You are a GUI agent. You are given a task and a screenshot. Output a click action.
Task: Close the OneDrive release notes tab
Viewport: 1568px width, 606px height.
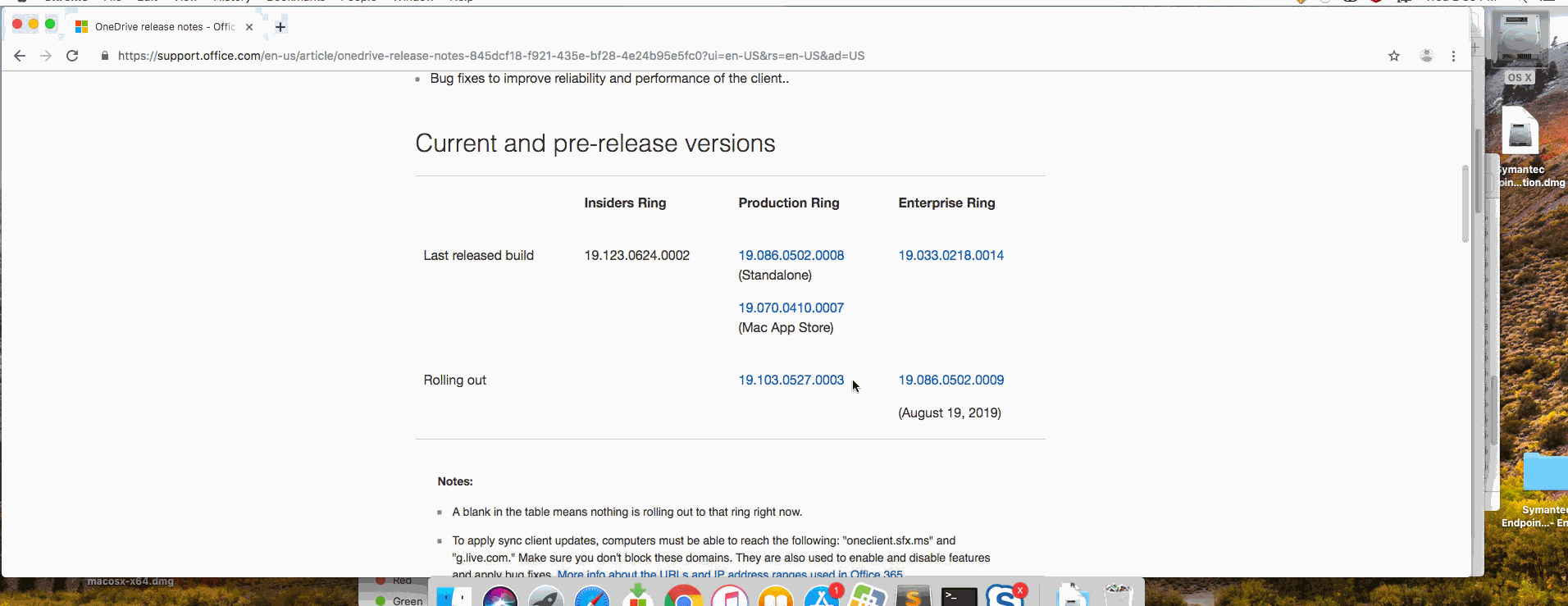click(x=249, y=27)
